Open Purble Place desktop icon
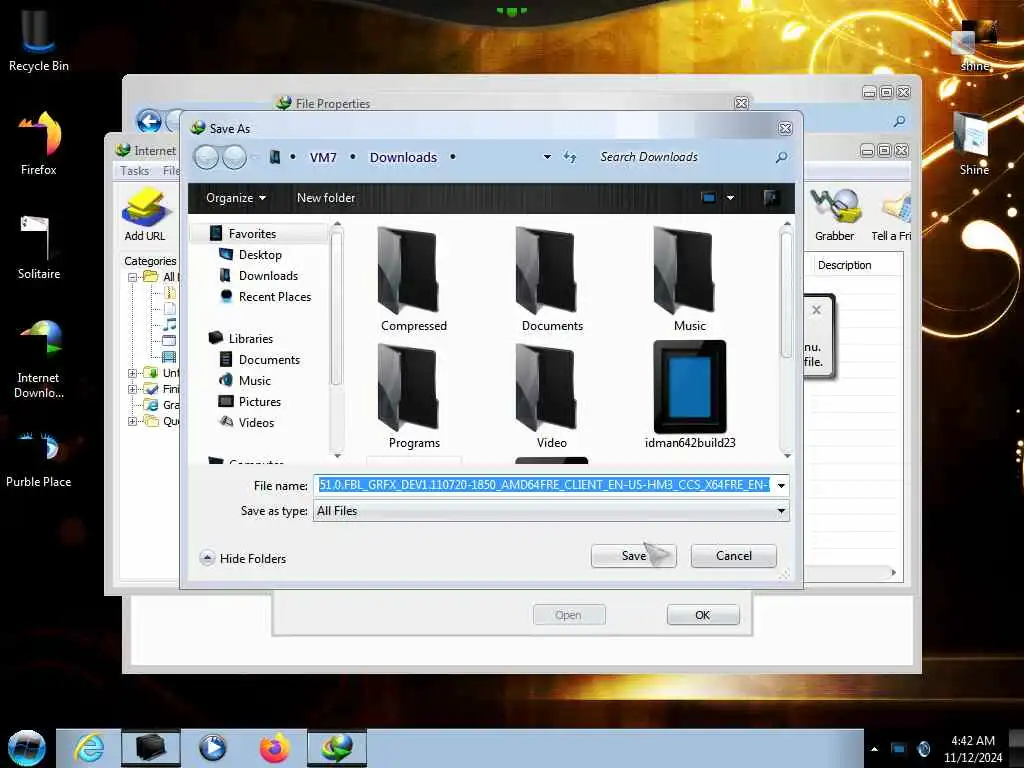 (39, 460)
